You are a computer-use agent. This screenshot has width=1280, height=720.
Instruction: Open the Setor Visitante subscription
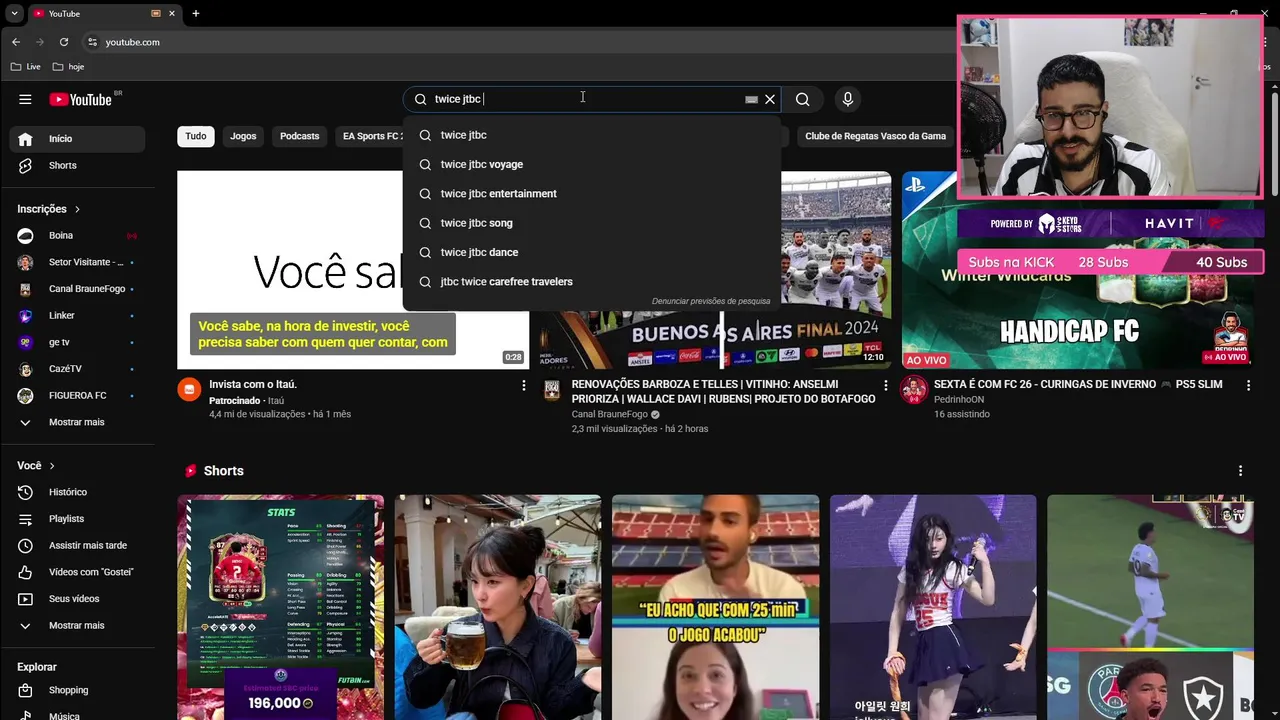tap(77, 262)
